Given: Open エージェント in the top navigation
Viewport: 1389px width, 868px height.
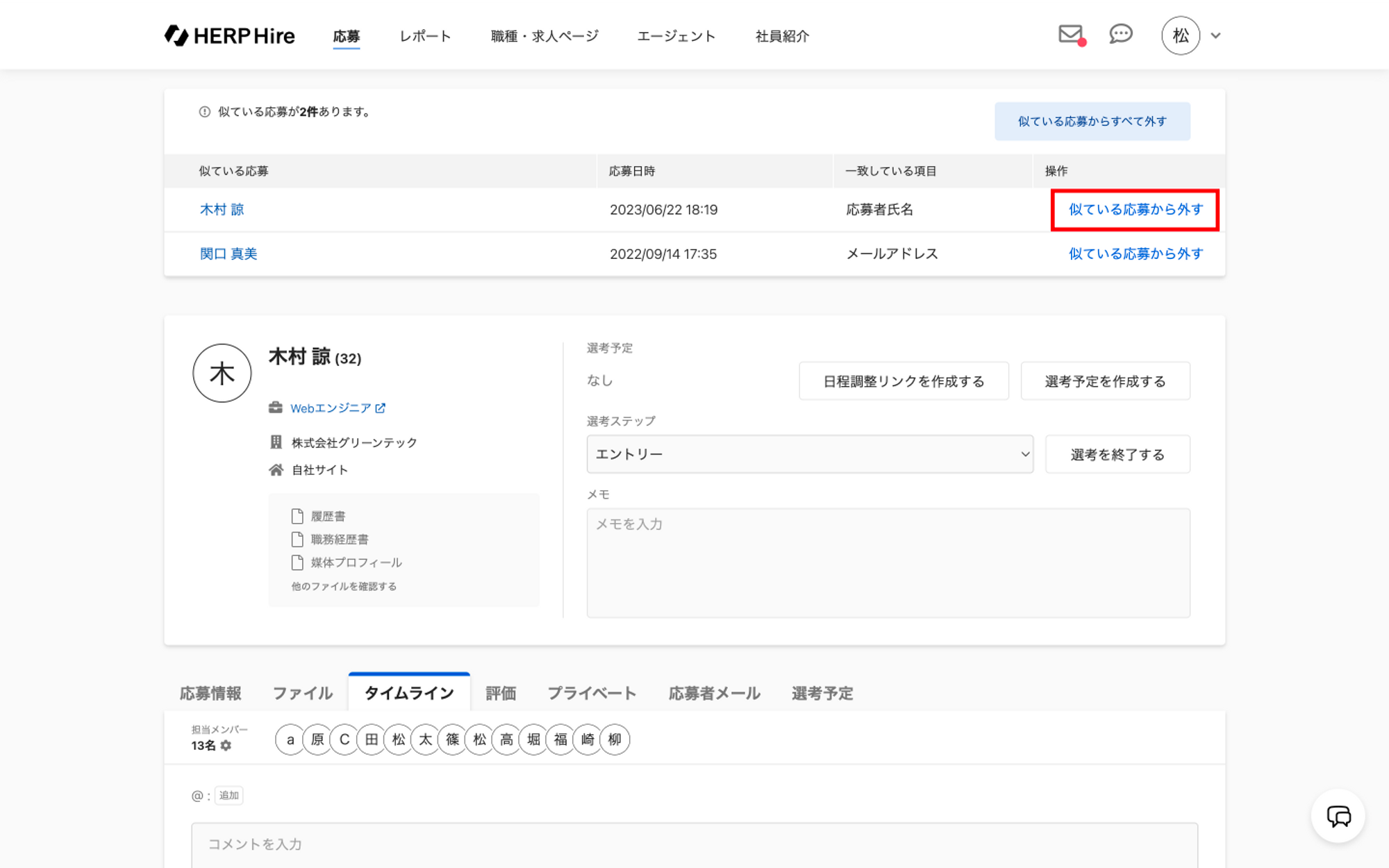Looking at the screenshot, I should point(676,36).
